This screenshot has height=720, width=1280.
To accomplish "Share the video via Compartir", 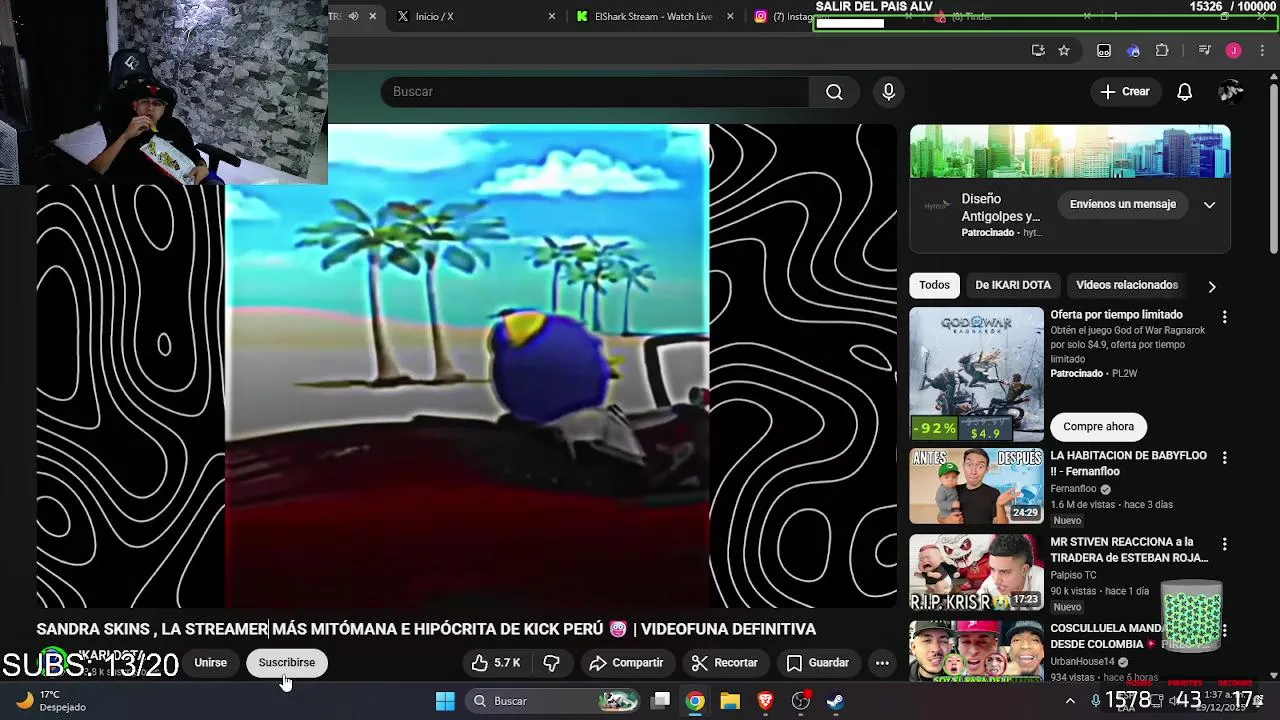I will pyautogui.click(x=627, y=663).
